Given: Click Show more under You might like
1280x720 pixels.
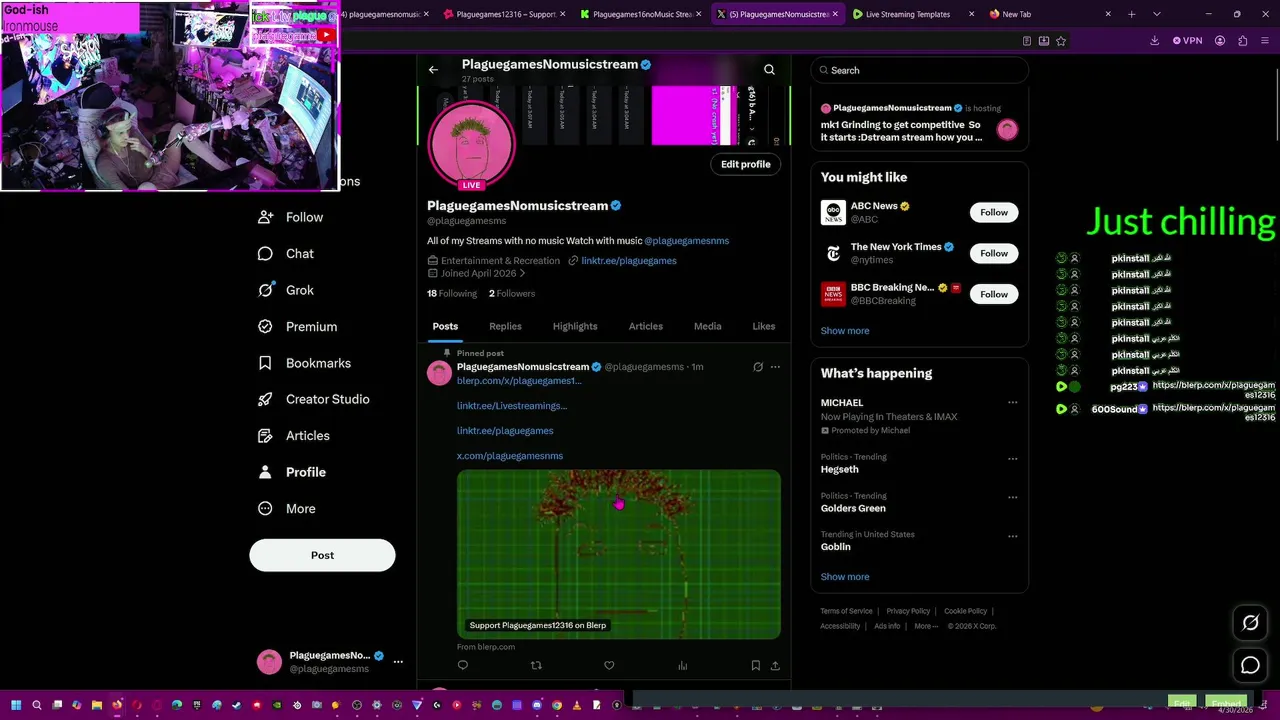Looking at the screenshot, I should pyautogui.click(x=845, y=331).
